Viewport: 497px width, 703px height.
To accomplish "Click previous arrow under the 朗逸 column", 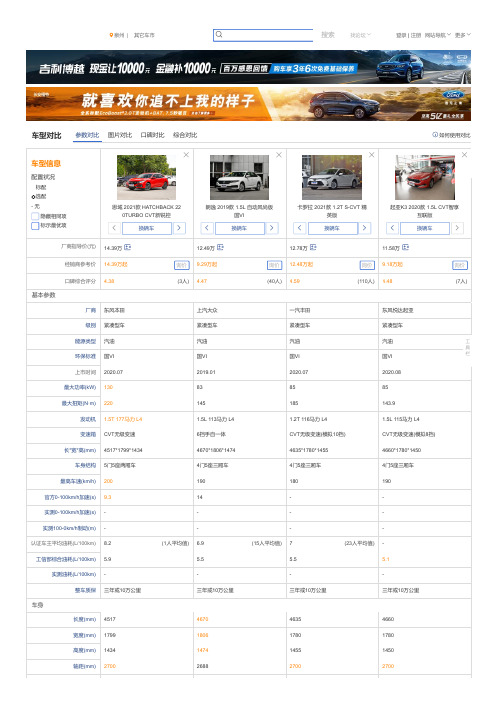I will tap(207, 228).
